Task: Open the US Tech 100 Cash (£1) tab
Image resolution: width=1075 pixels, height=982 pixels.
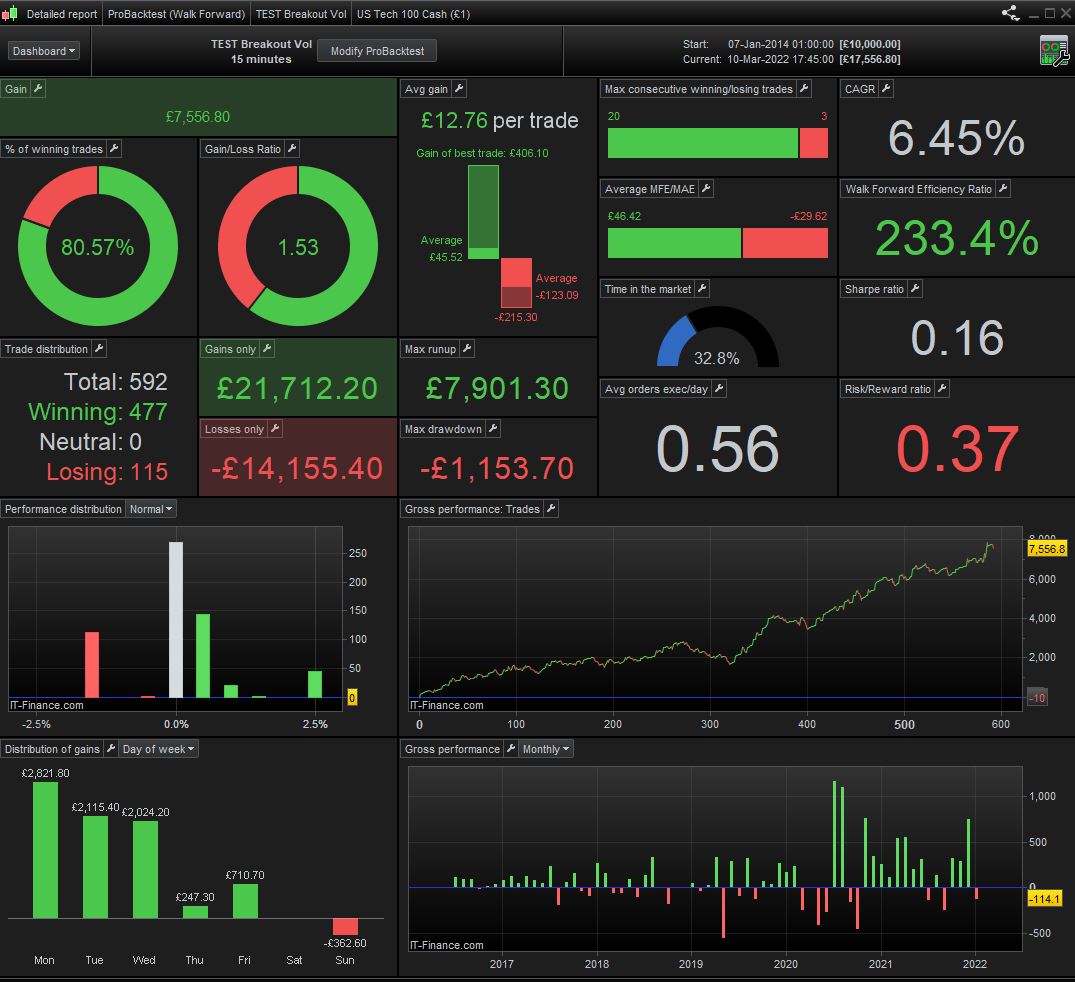Action: [413, 14]
